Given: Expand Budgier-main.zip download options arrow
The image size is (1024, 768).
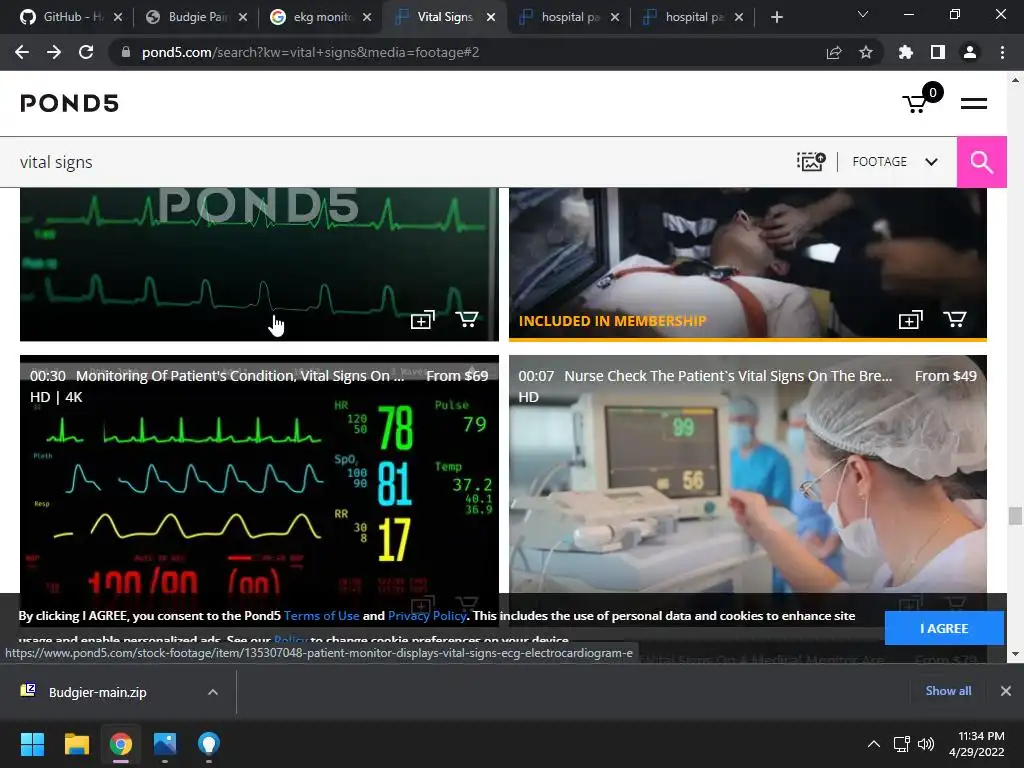Looking at the screenshot, I should pos(213,692).
